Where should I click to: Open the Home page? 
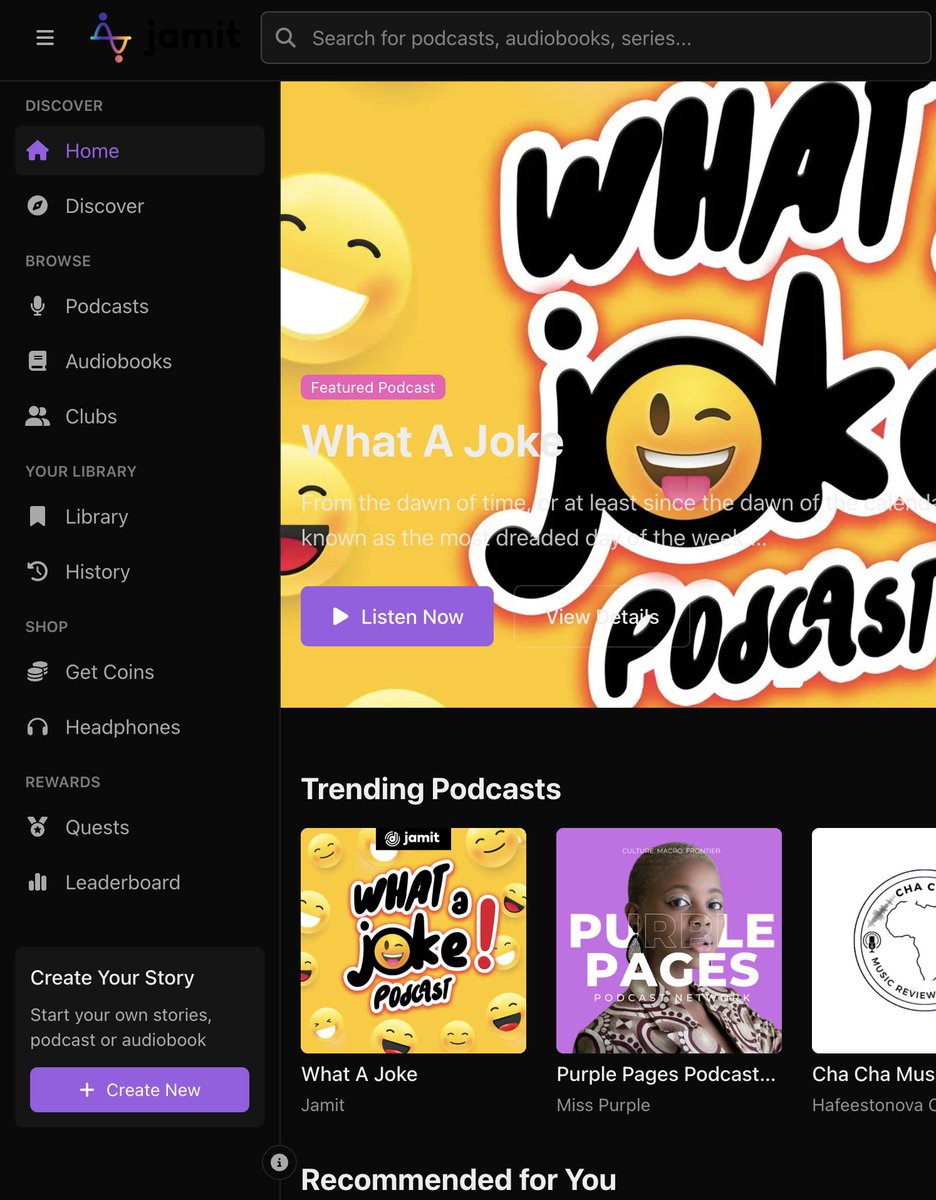pyautogui.click(x=139, y=151)
